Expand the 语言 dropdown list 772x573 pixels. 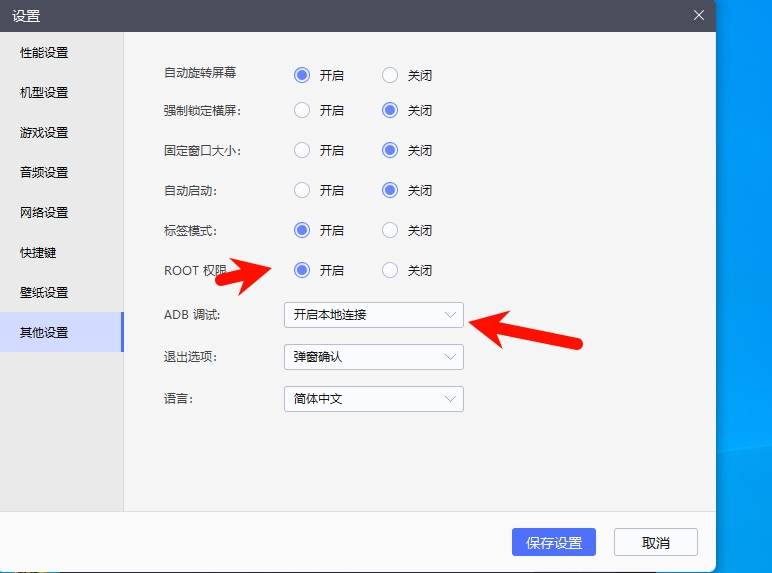[x=373, y=399]
